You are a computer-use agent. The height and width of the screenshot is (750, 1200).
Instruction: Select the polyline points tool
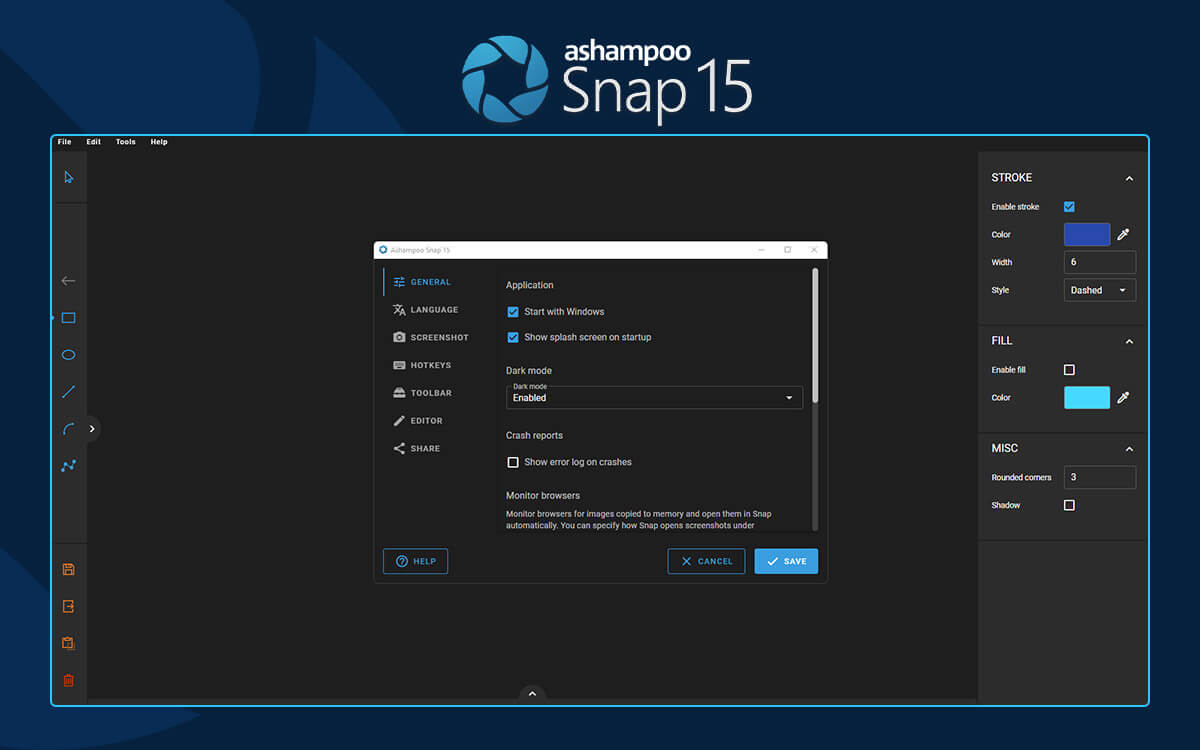(69, 466)
